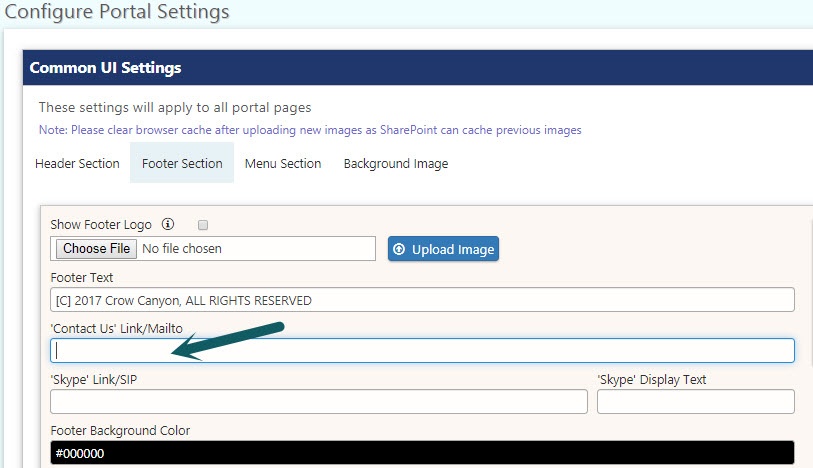
Task: Click the 'Skype' Display Text label
Action: coord(652,379)
